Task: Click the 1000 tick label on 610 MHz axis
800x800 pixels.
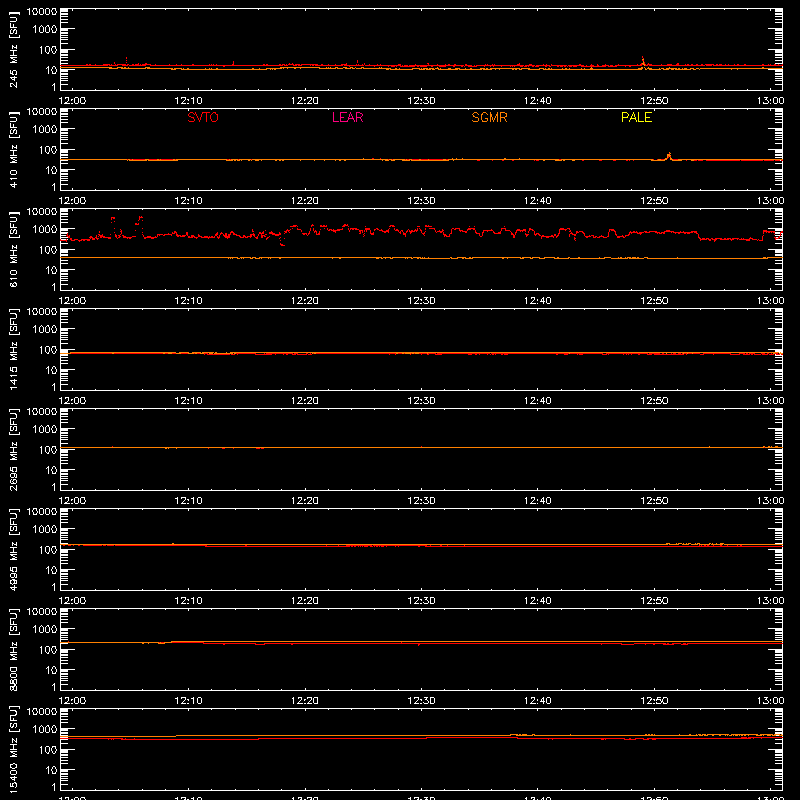Action: [45, 230]
